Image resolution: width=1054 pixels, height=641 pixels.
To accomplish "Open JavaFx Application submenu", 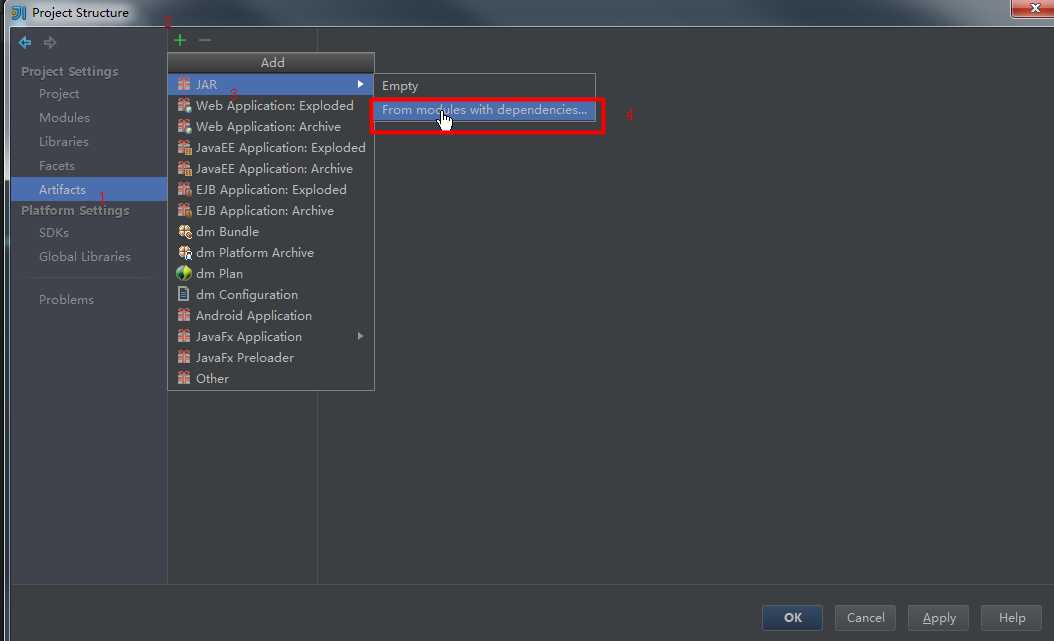I will click(270, 336).
